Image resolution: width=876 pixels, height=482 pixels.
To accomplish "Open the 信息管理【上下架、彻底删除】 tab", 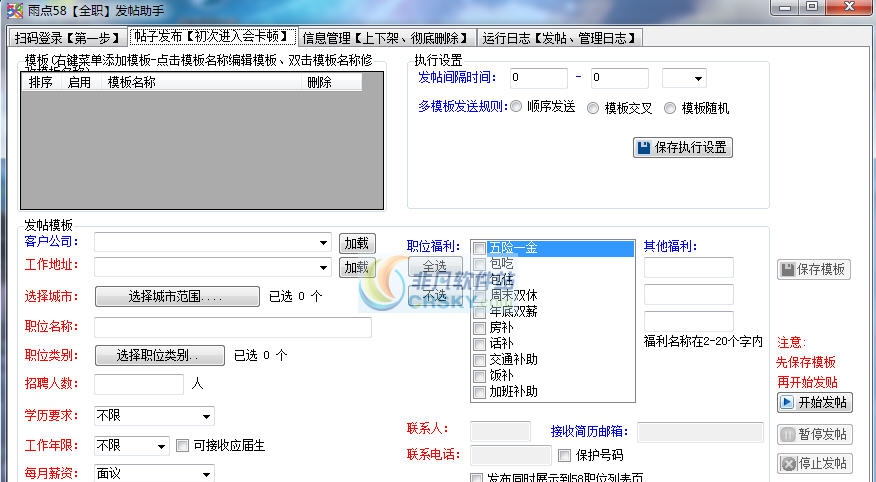I will (x=387, y=38).
